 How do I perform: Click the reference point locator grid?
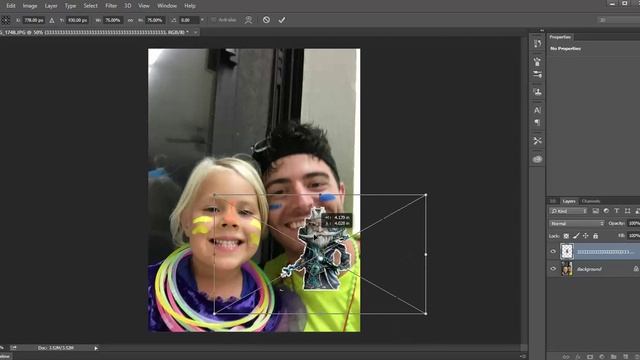[x=5, y=20]
